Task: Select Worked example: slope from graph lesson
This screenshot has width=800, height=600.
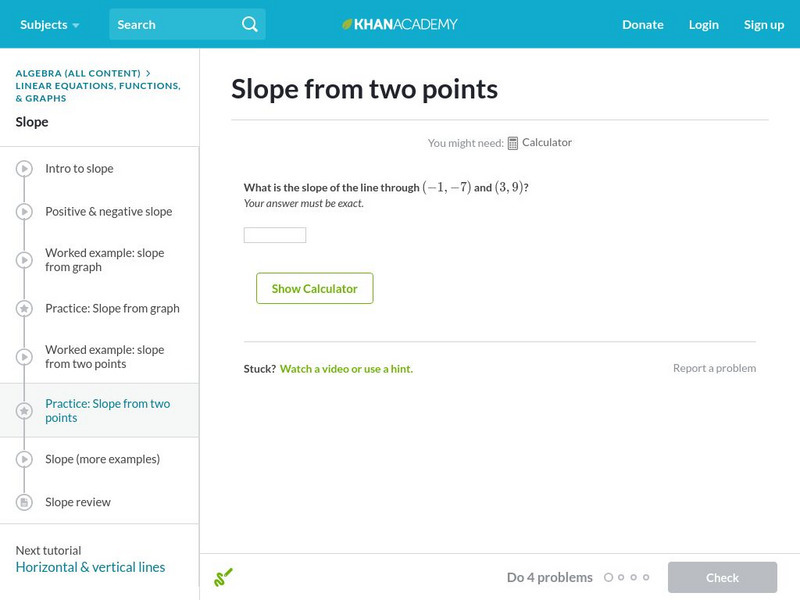Action: tap(104, 260)
